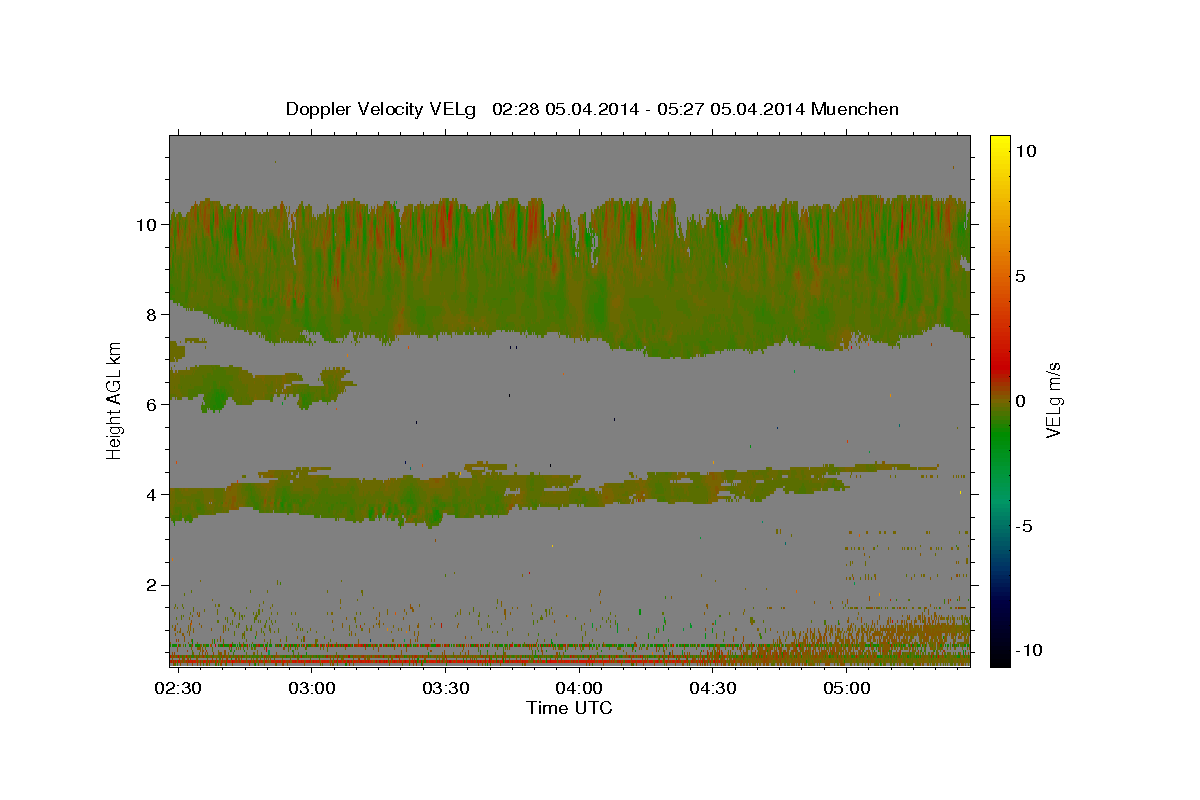Click the 03:00 time tick label

coord(312,688)
